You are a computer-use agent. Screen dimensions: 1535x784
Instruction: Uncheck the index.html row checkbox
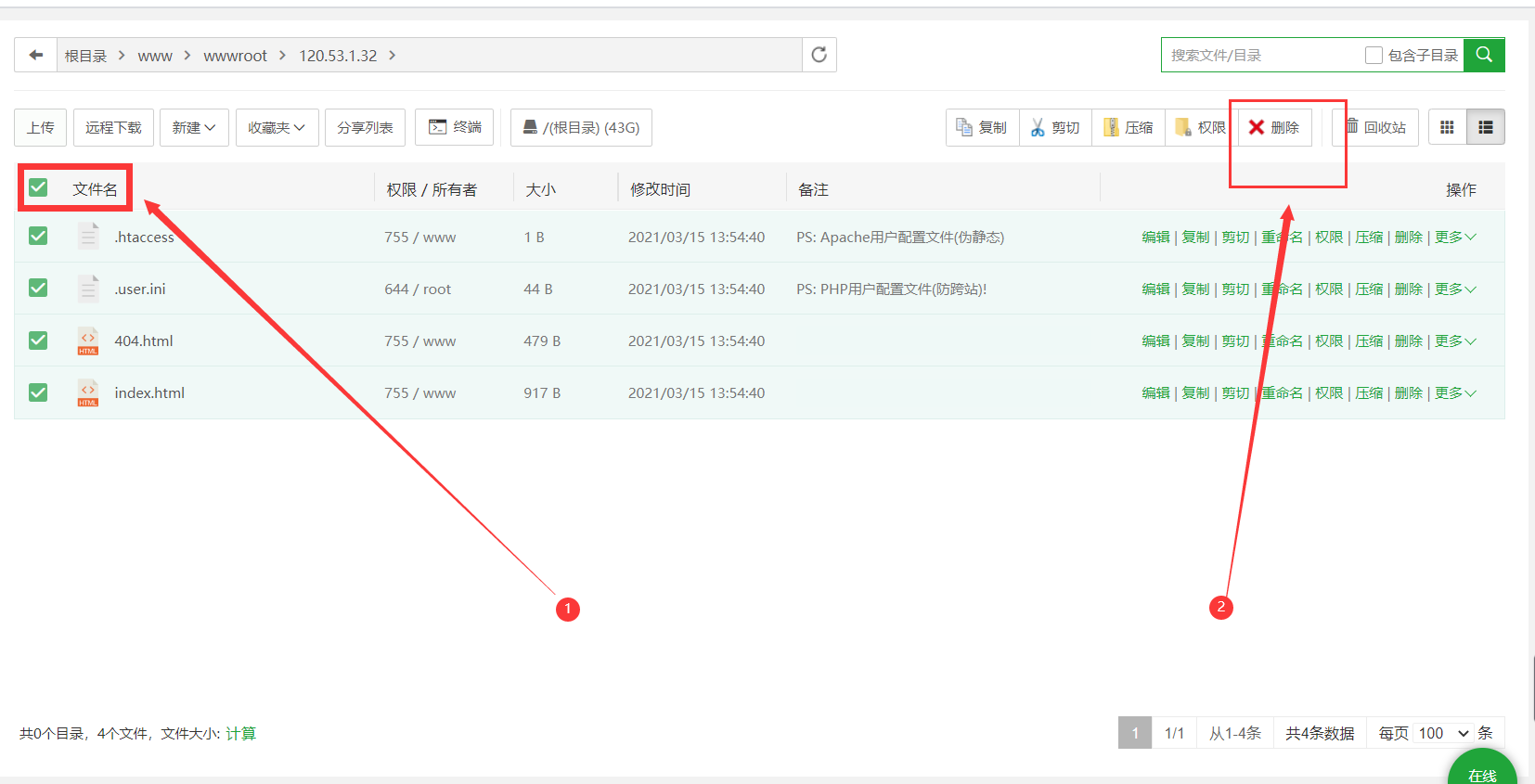point(38,392)
